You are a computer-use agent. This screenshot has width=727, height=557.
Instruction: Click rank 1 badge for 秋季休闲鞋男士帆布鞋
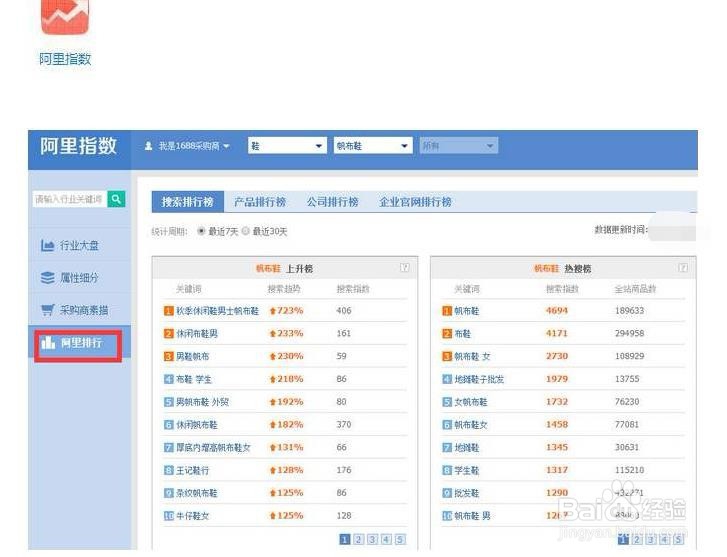169,311
